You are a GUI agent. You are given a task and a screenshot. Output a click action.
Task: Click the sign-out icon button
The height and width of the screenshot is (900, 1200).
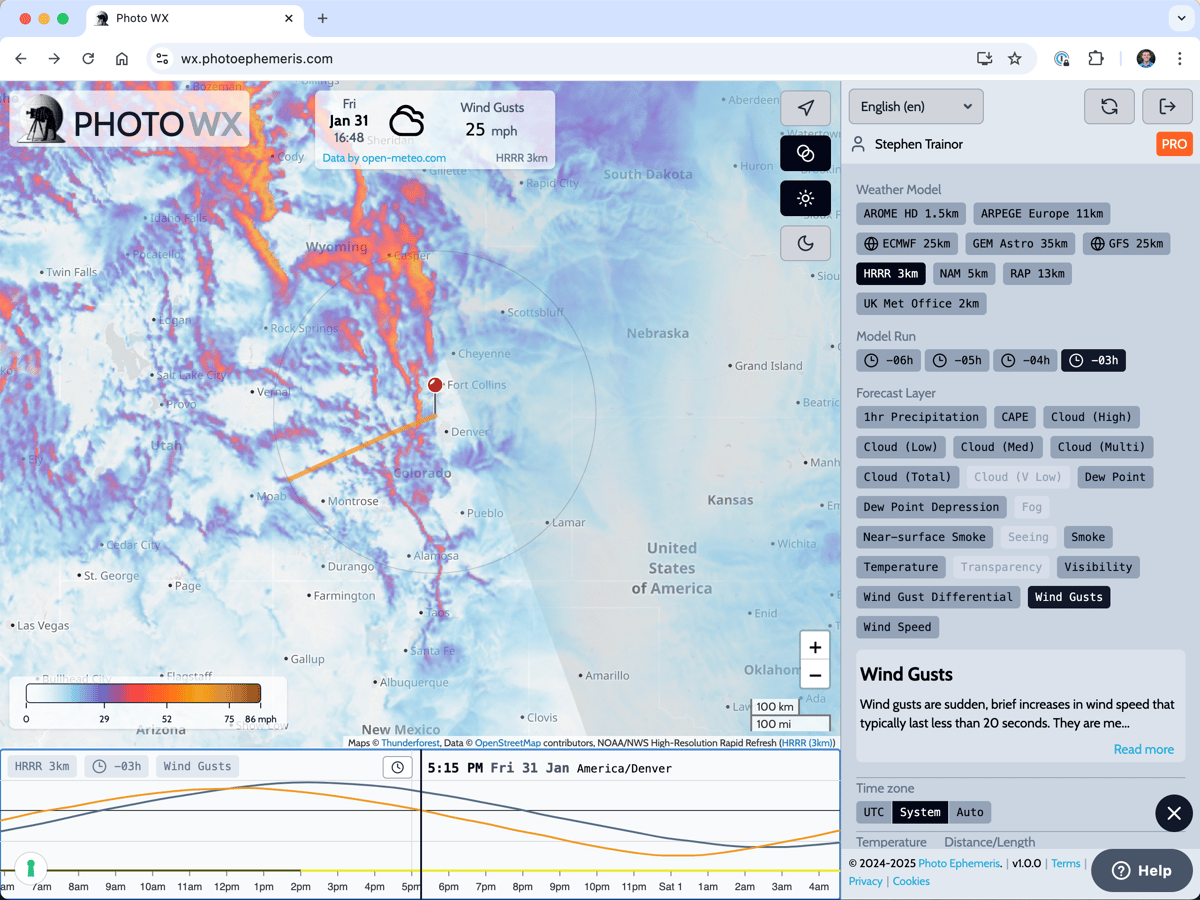tap(1167, 107)
